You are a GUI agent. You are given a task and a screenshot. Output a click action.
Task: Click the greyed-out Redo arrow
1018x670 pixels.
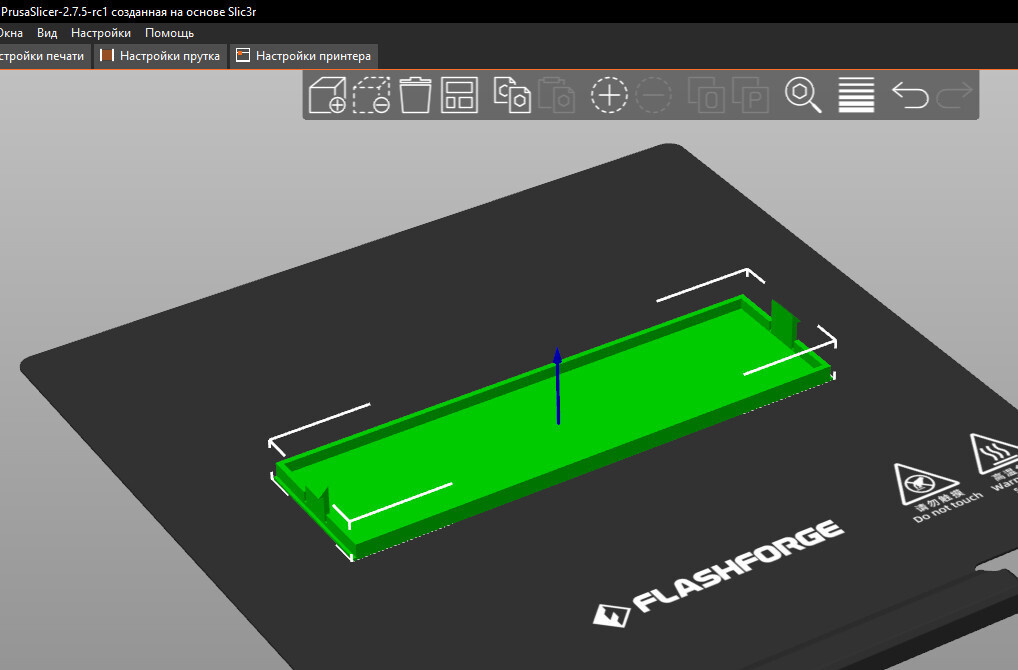954,95
